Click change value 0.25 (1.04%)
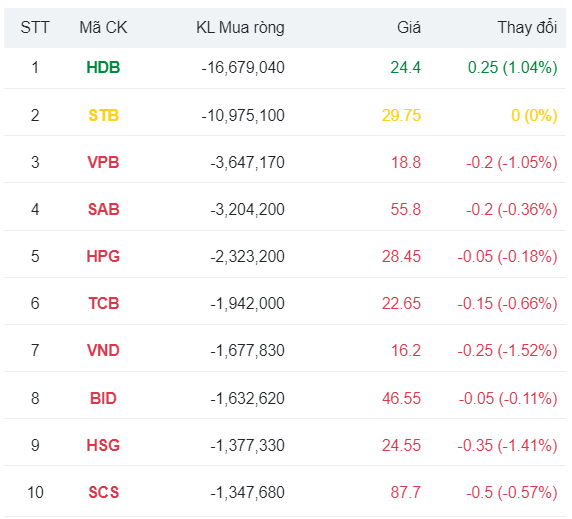Image resolution: width=572 pixels, height=519 pixels. pos(513,68)
